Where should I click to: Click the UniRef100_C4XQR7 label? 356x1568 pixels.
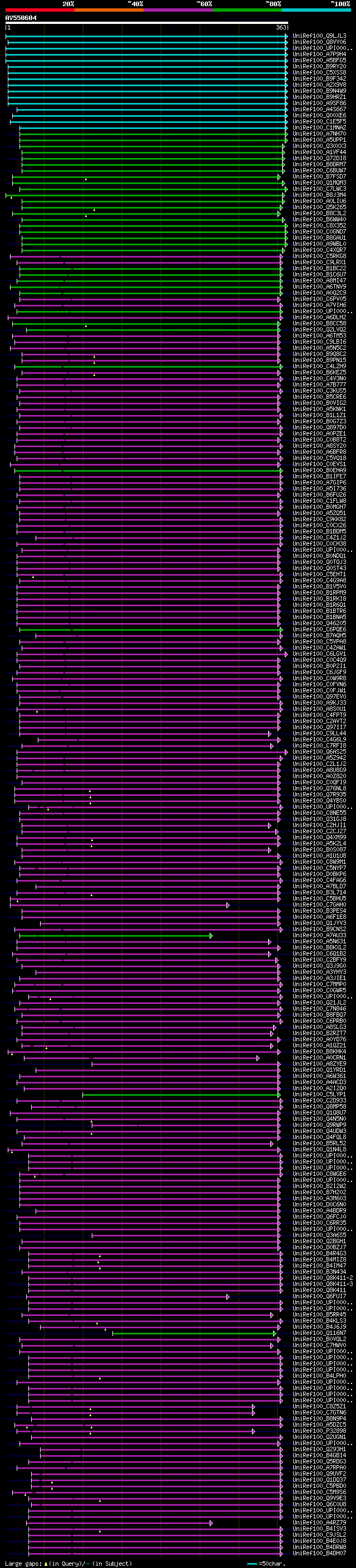(x=319, y=250)
